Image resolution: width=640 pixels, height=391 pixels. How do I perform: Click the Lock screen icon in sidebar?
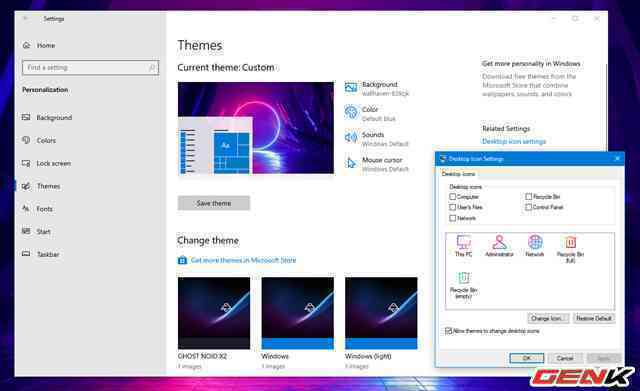[x=26, y=163]
